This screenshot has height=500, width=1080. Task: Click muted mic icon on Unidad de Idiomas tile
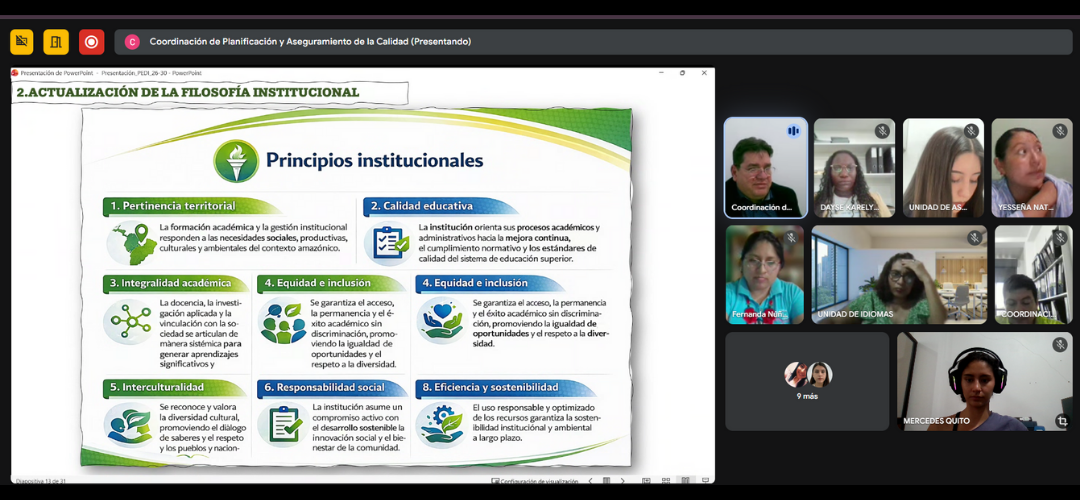974,238
